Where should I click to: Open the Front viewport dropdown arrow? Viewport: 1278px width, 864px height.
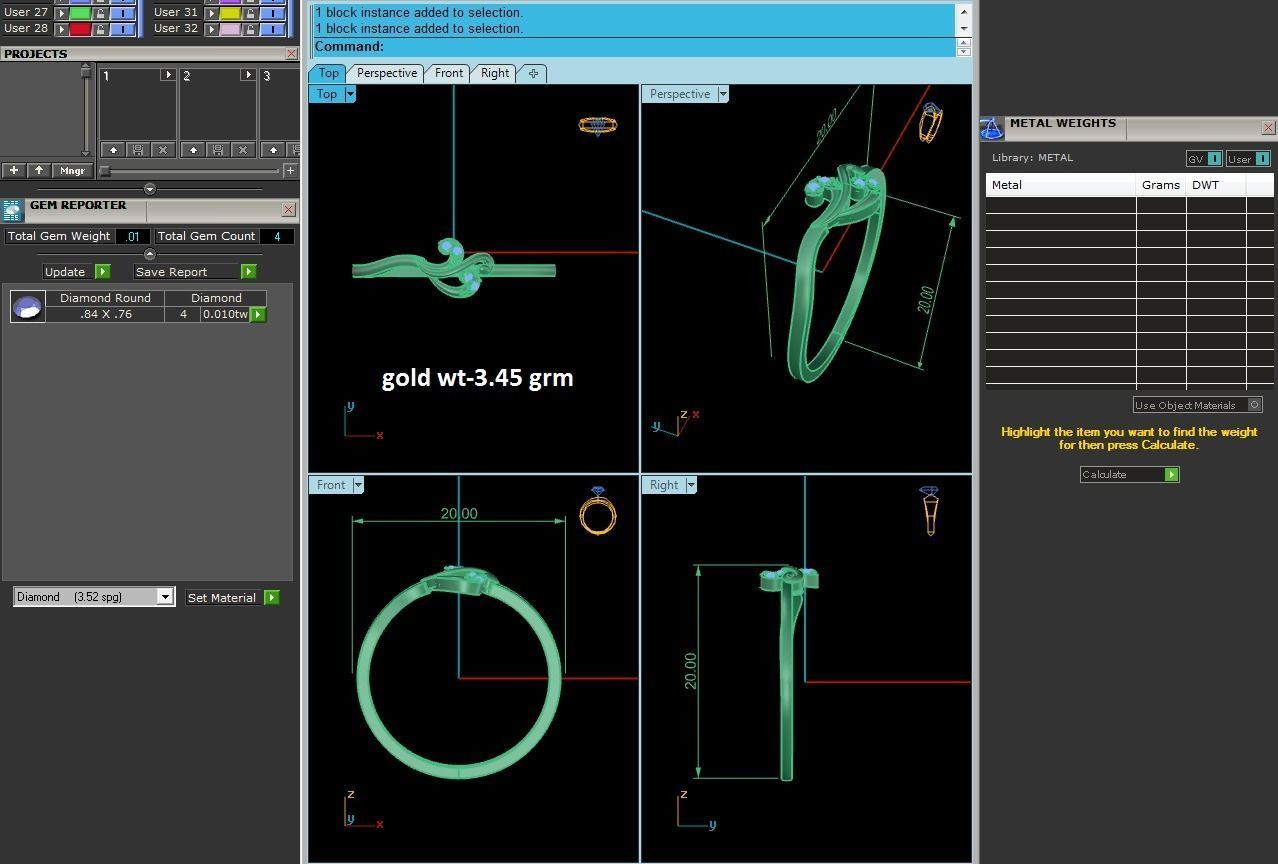(x=358, y=485)
